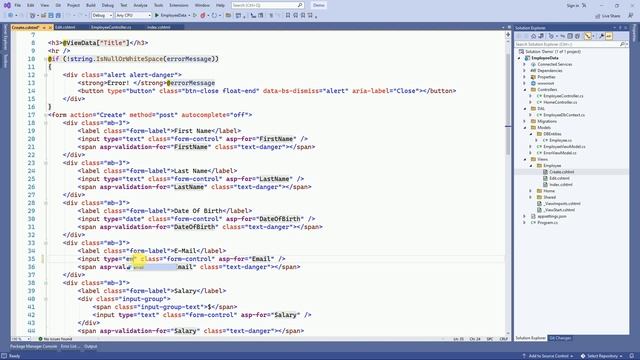Click the Solution Explorer properties wrench icon
Screen dimensions: 640x360
(601, 36)
